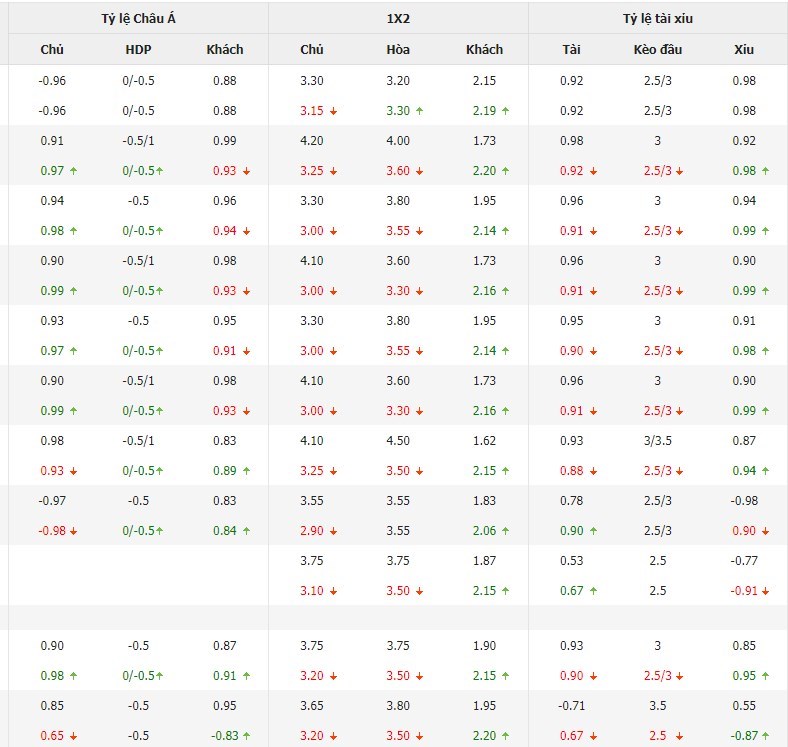788x747 pixels.
Task: Select the 1X2 header
Action: pyautogui.click(x=398, y=18)
